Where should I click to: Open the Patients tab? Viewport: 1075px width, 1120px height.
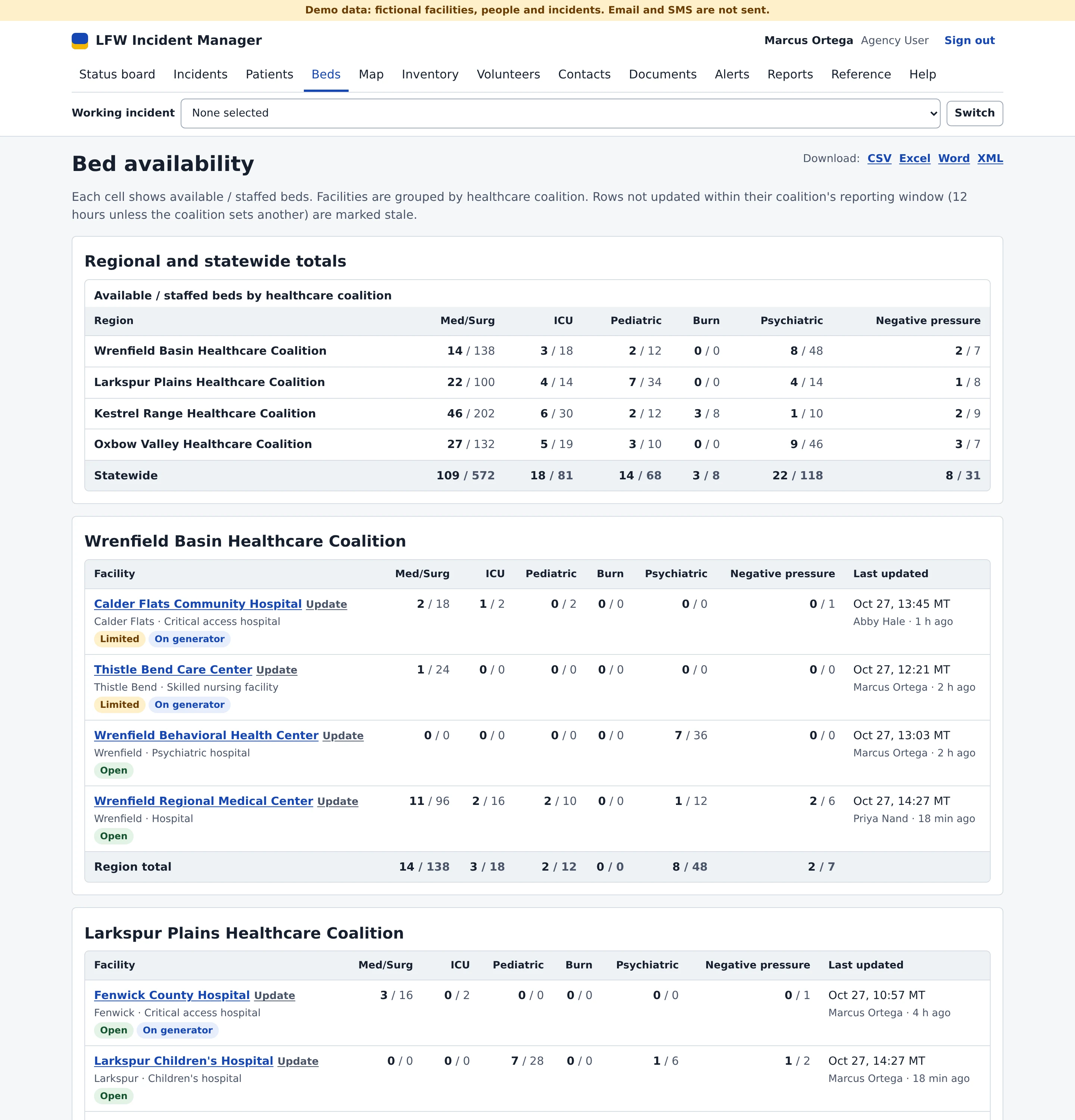pyautogui.click(x=269, y=74)
